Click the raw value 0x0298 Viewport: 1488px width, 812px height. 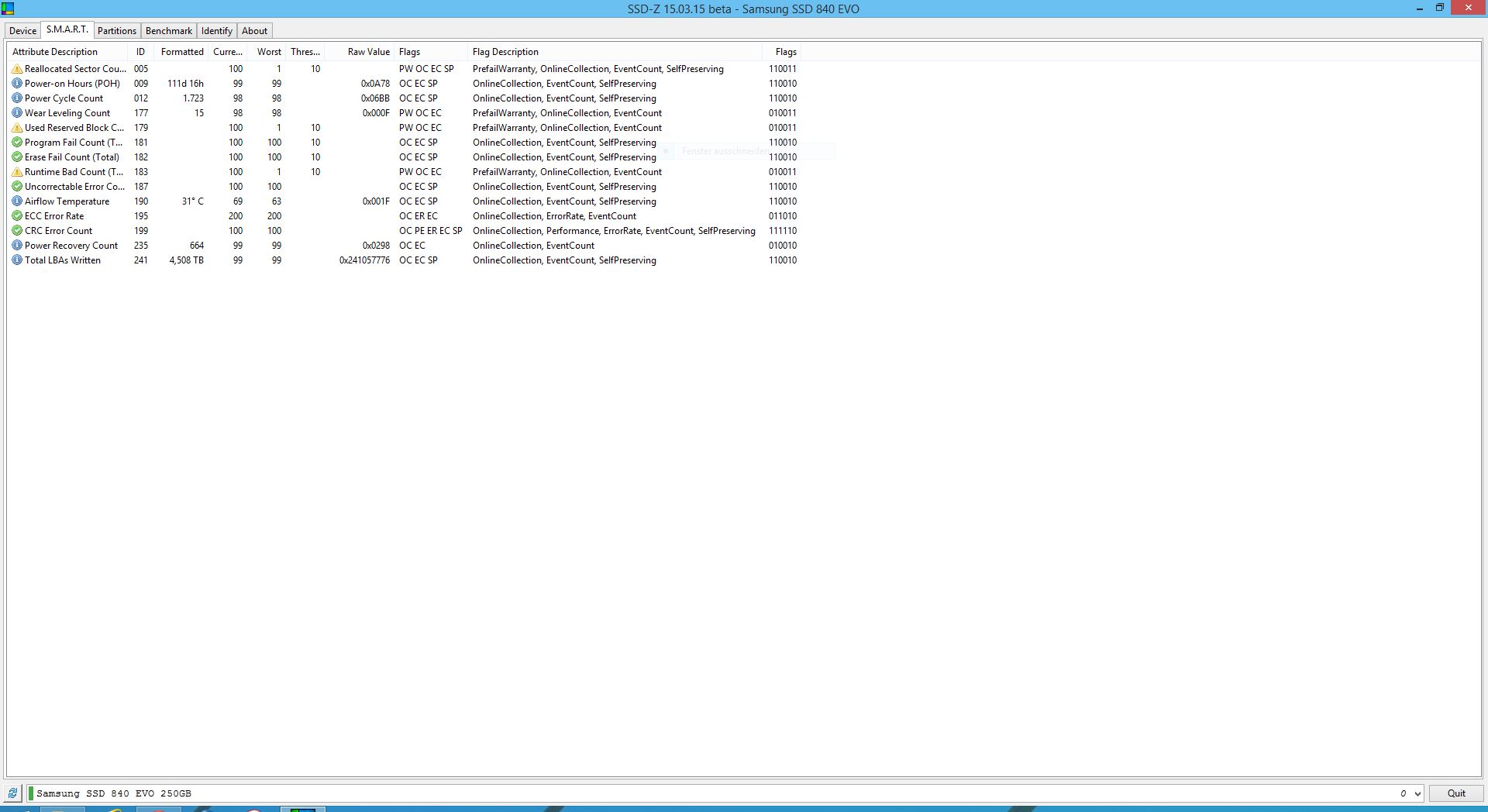[x=376, y=246]
